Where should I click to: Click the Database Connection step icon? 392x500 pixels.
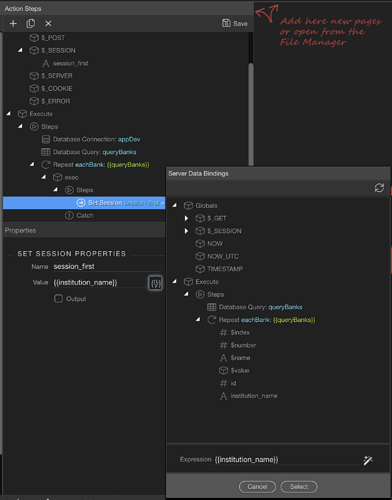coord(46,139)
